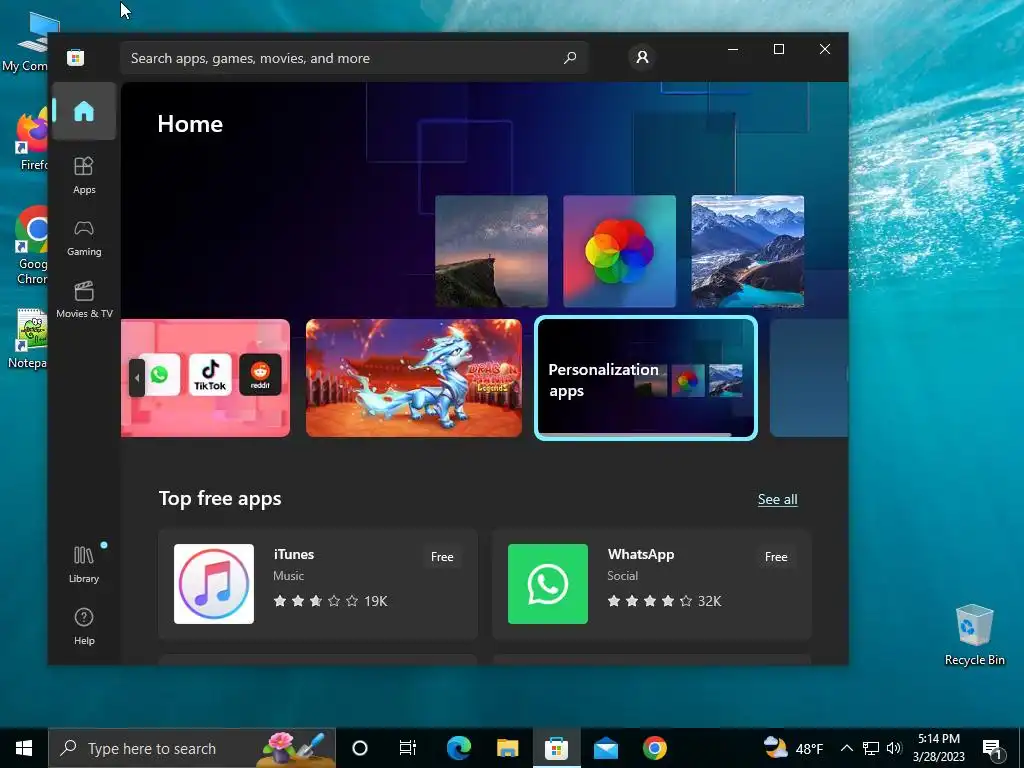This screenshot has height=768, width=1024.
Task: Select the Firefox desktop shortcut
Action: (x=31, y=140)
